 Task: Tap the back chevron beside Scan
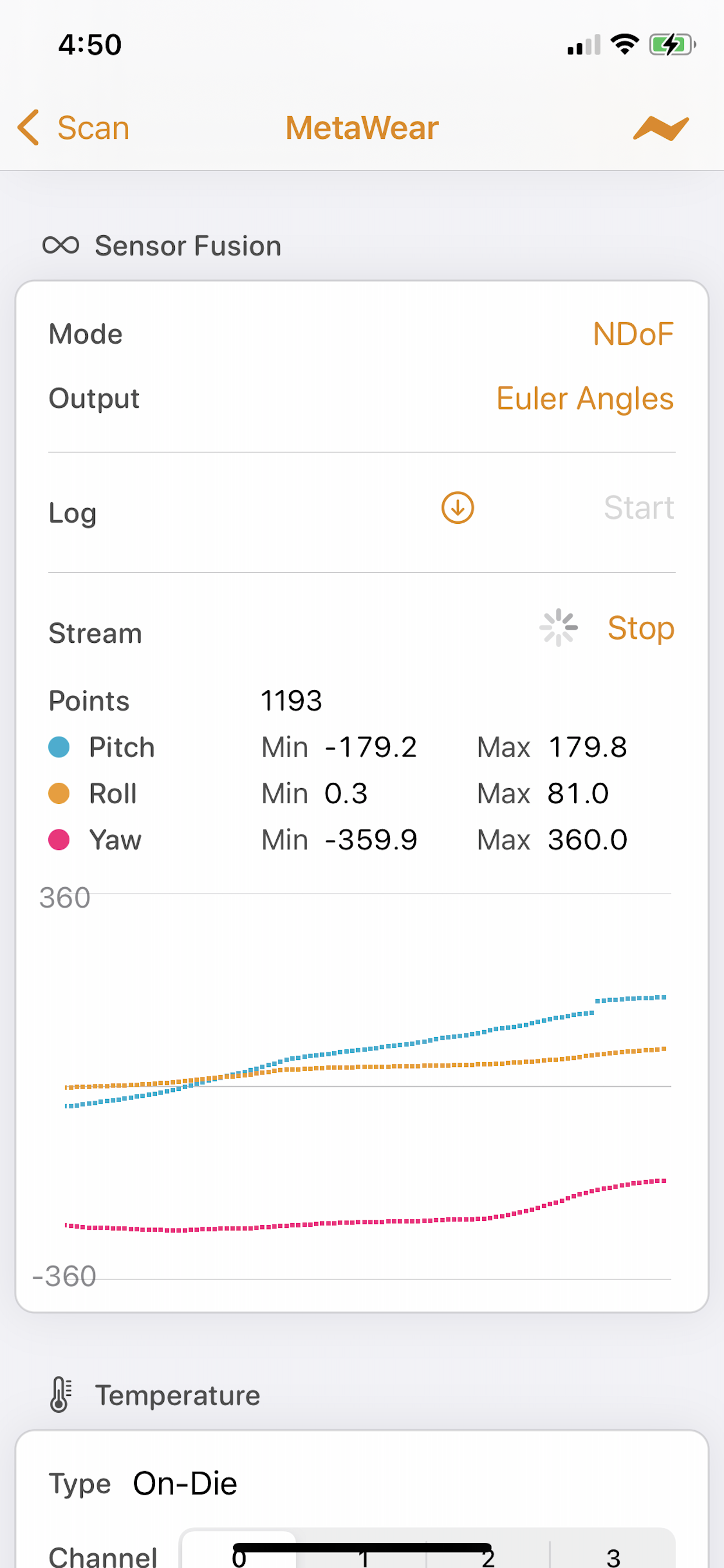click(29, 128)
